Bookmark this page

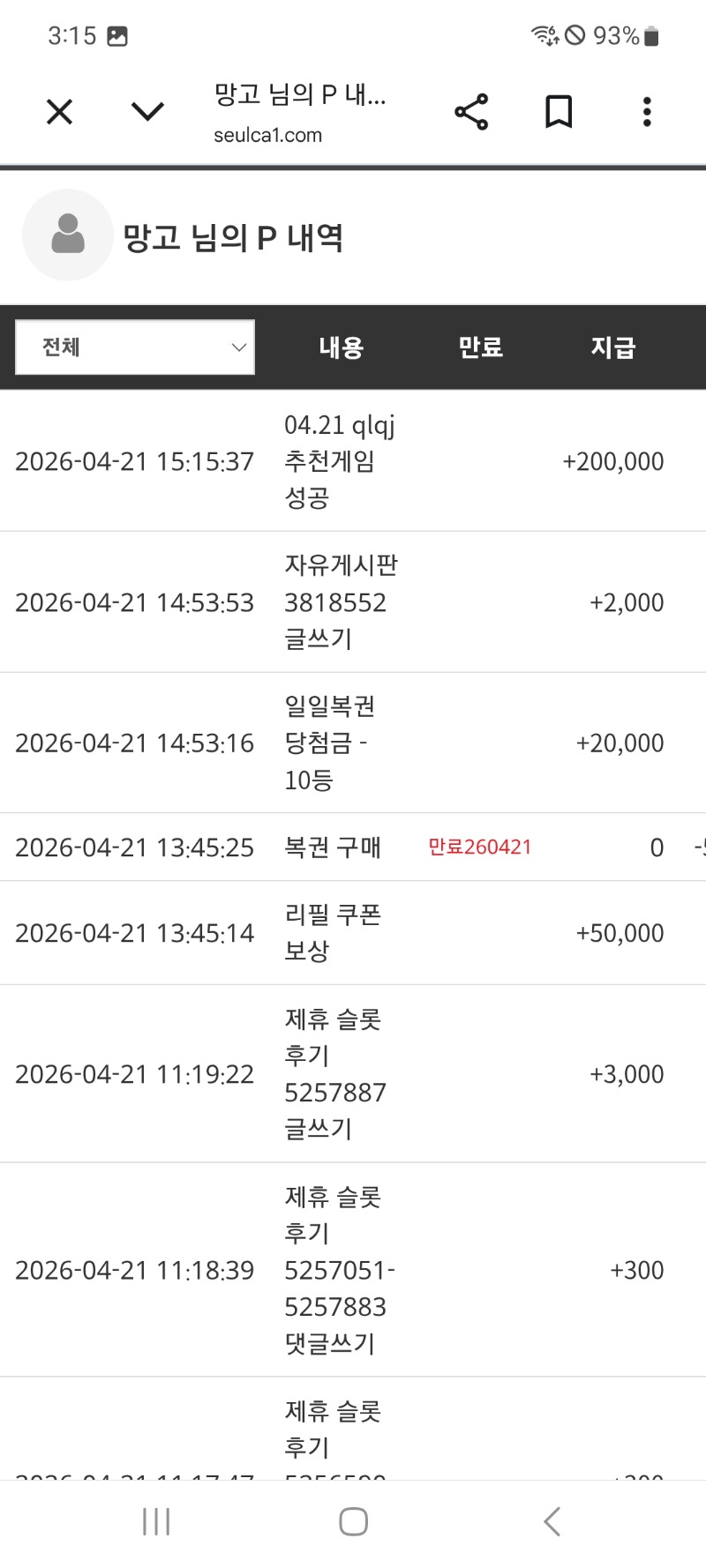click(559, 112)
